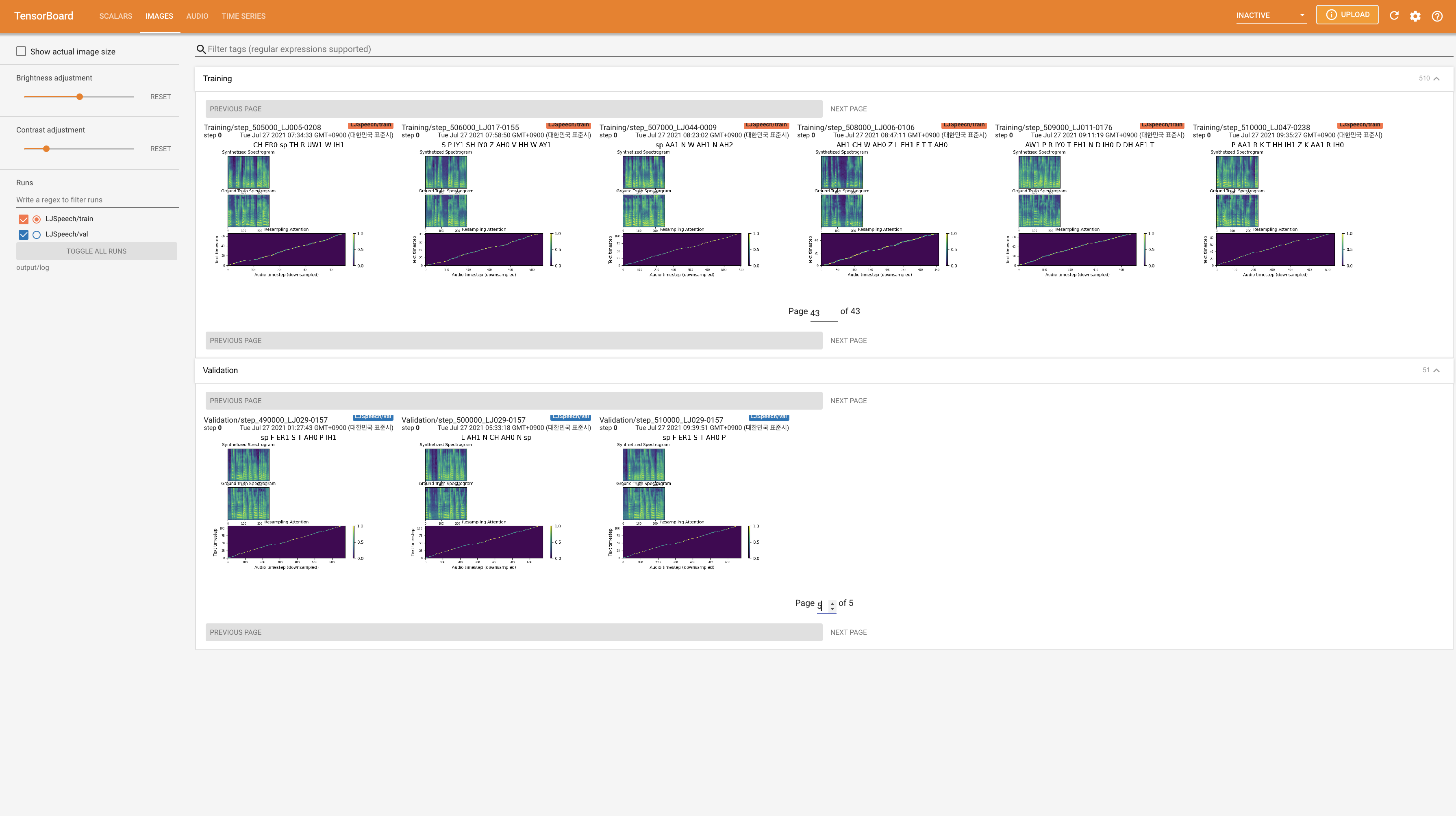The height and width of the screenshot is (816, 1456).
Task: Collapse the Training section chevron
Action: click(1436, 78)
